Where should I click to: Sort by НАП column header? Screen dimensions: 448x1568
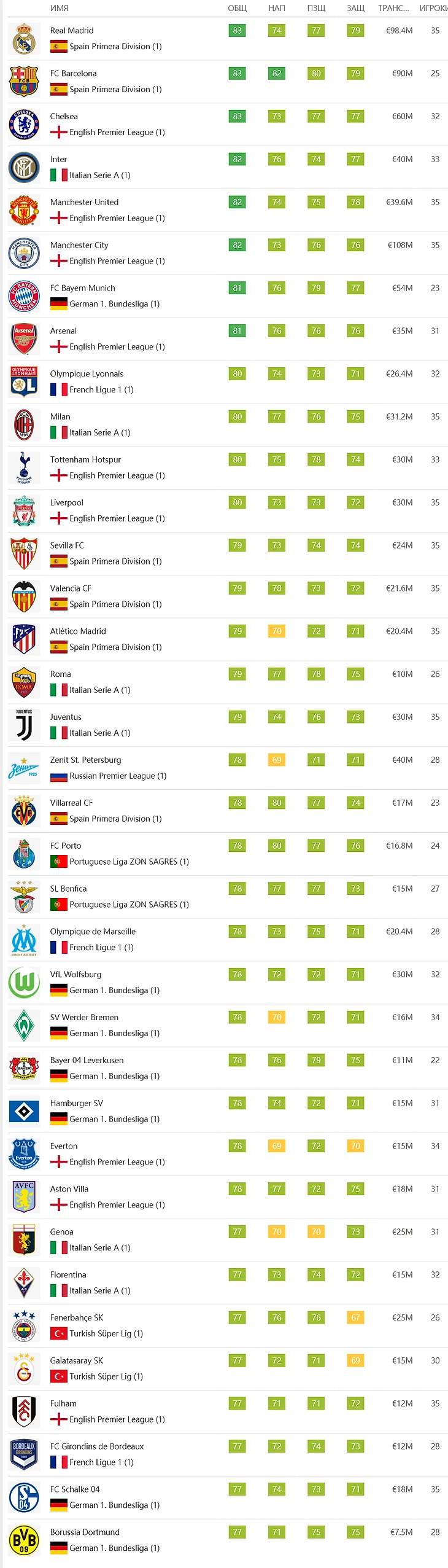tap(277, 8)
